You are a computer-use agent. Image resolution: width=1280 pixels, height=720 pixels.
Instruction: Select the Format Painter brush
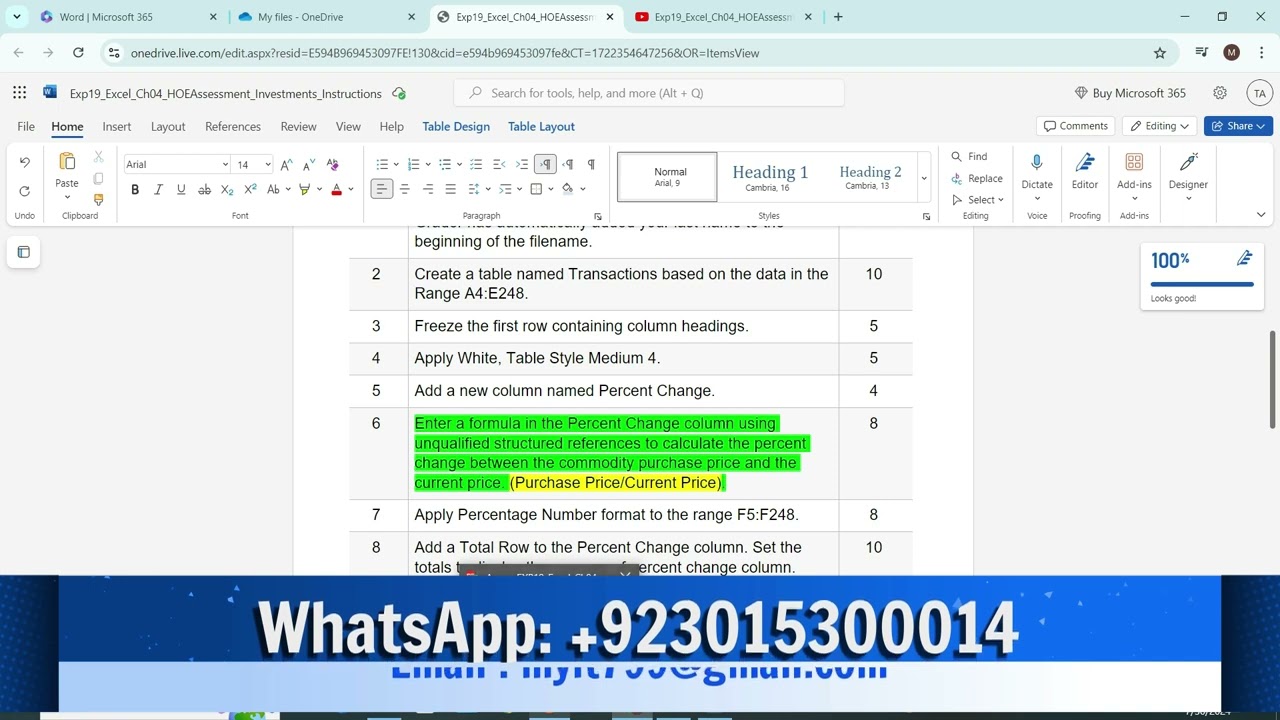(x=98, y=200)
